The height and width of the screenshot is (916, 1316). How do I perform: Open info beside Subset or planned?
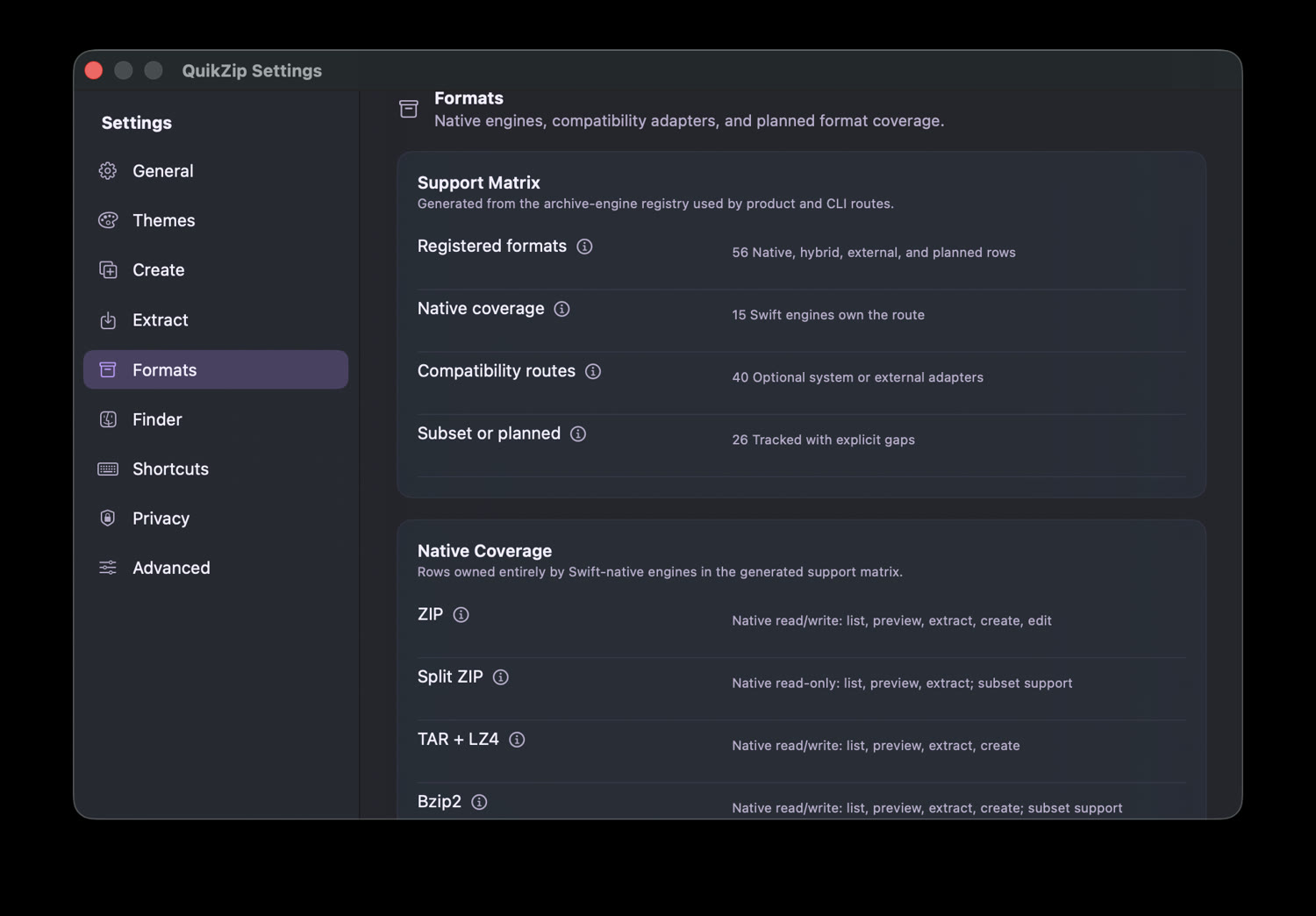click(x=578, y=433)
